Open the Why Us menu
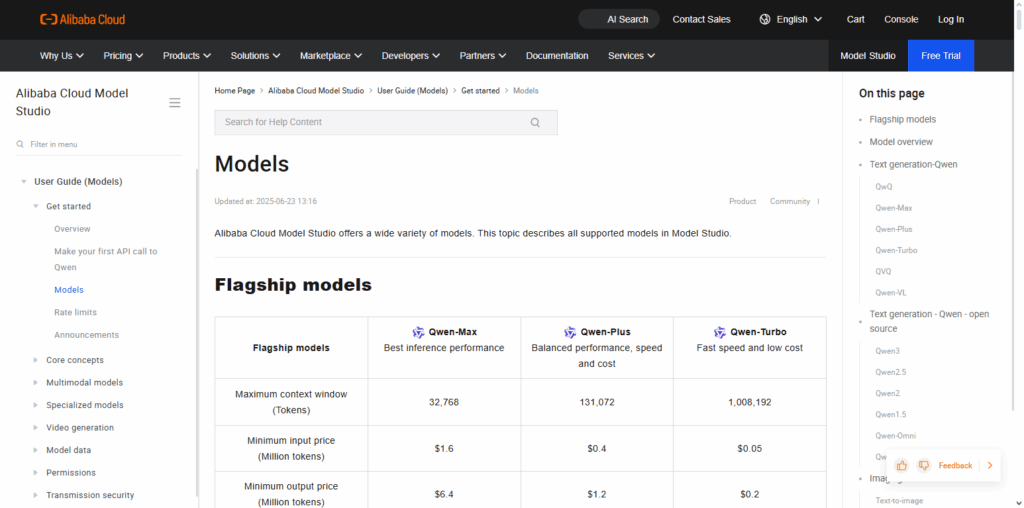The image size is (1024, 508). 62,56
